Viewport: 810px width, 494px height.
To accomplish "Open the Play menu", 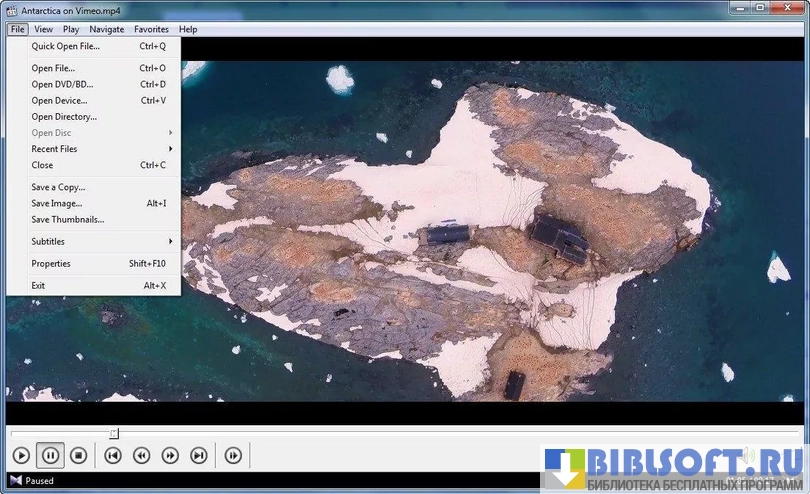I will pyautogui.click(x=71, y=30).
